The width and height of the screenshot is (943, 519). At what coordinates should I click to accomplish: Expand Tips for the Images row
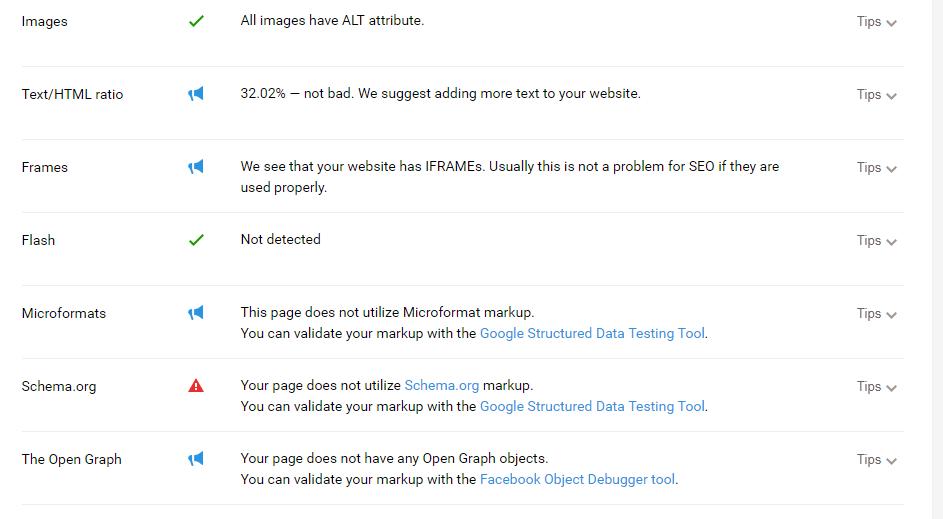tap(876, 22)
